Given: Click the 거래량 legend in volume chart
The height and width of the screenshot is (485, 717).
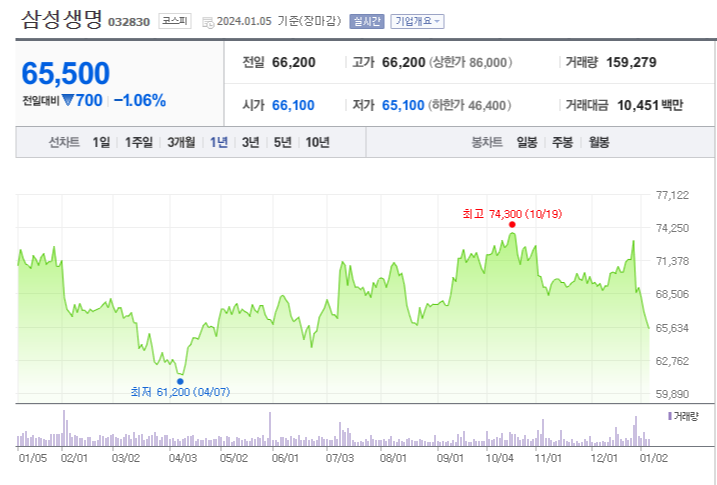Looking at the screenshot, I should point(683,416).
